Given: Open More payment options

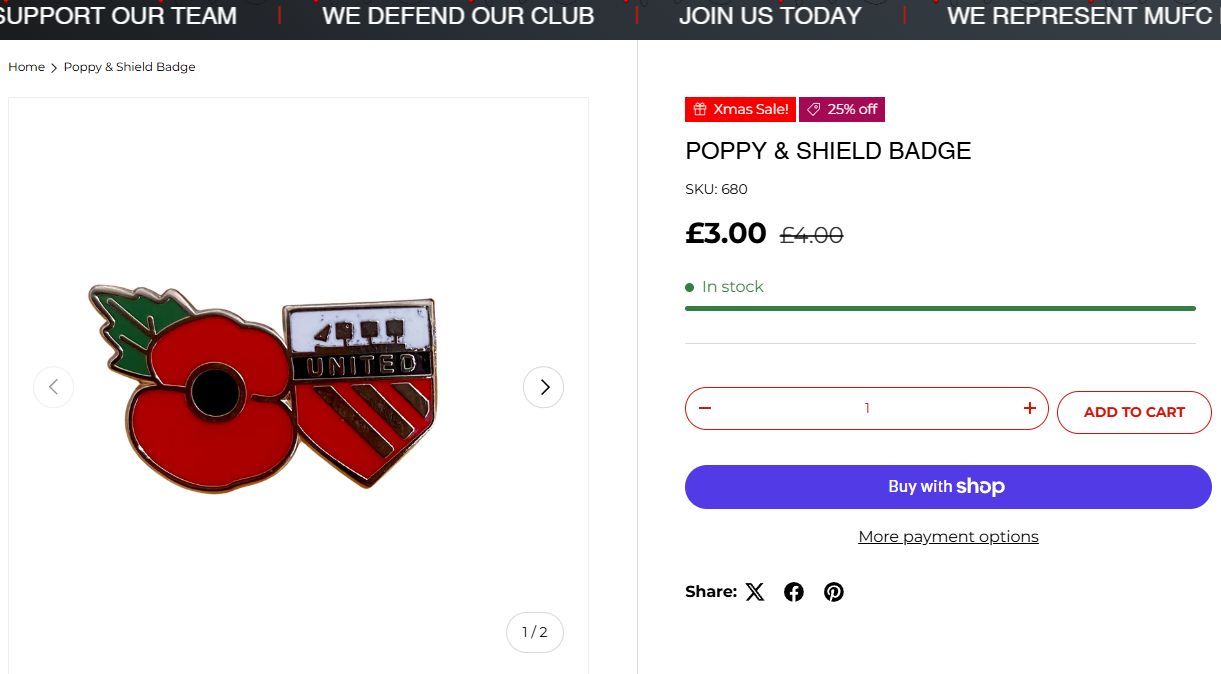Looking at the screenshot, I should (x=948, y=537).
